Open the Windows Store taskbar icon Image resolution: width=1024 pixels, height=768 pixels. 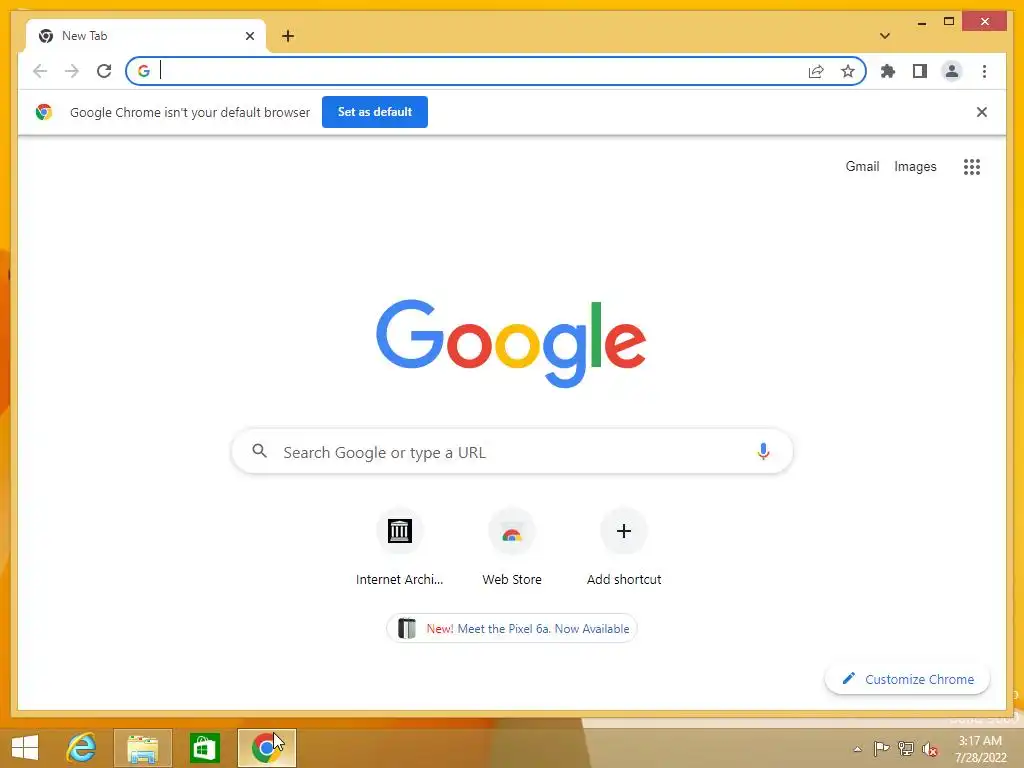[204, 748]
